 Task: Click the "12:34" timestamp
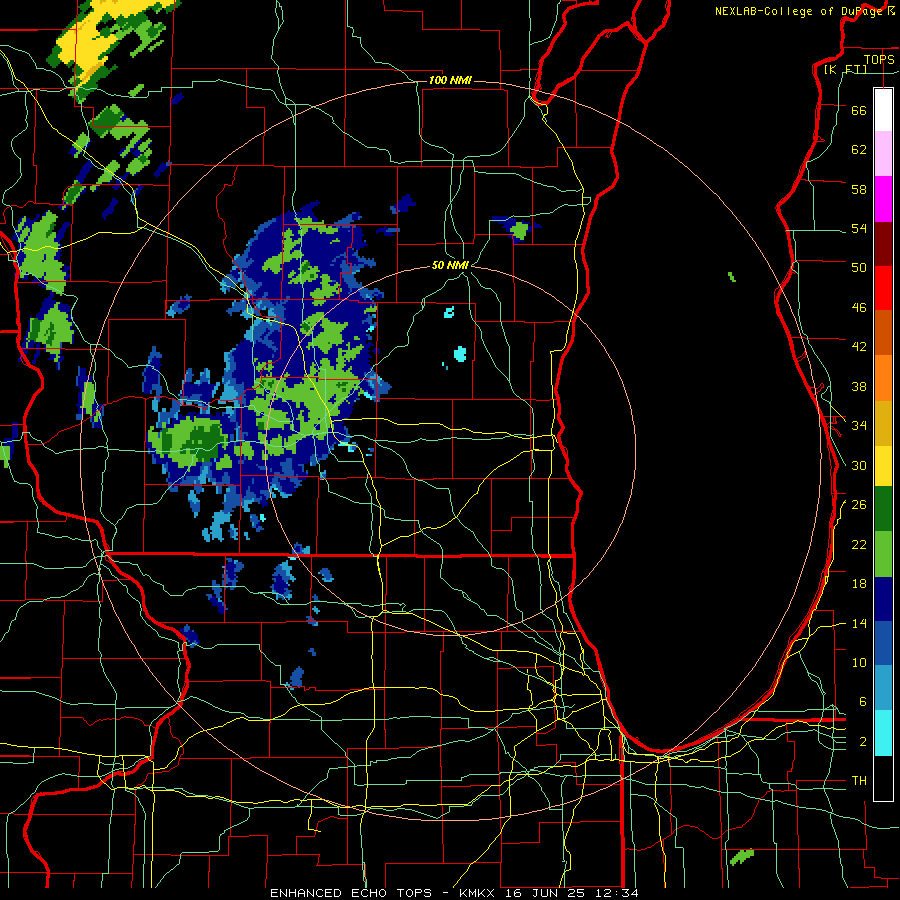coord(615,893)
